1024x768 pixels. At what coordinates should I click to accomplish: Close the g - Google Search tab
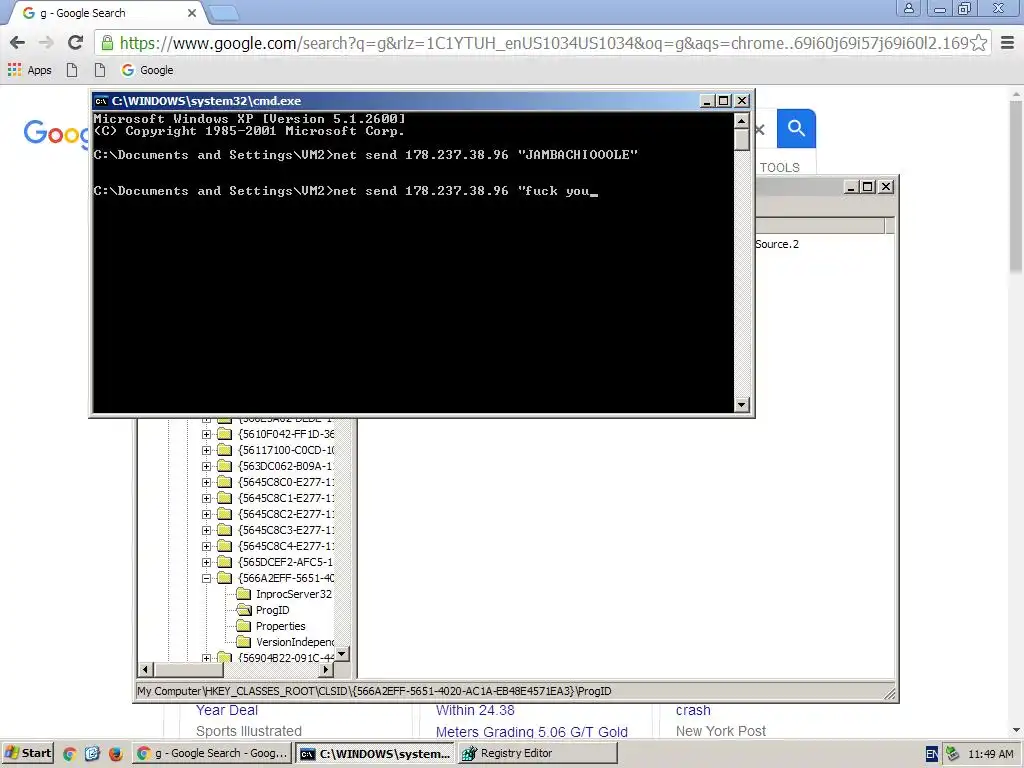pyautogui.click(x=192, y=13)
